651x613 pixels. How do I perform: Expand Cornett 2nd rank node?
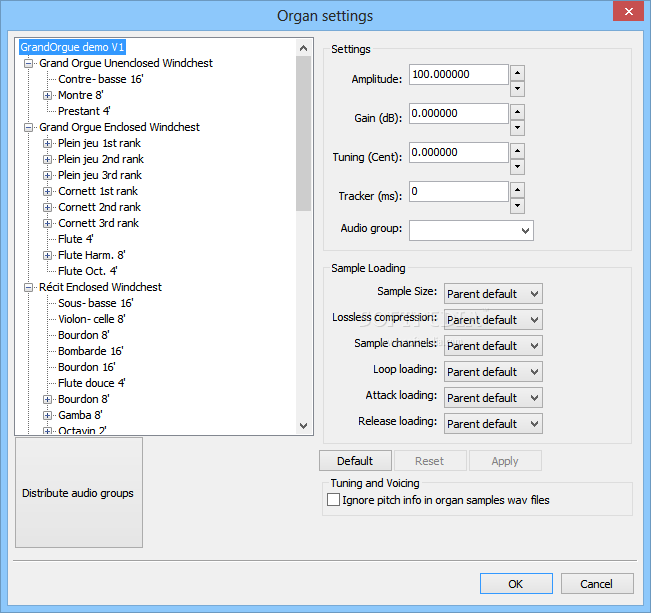tap(47, 208)
